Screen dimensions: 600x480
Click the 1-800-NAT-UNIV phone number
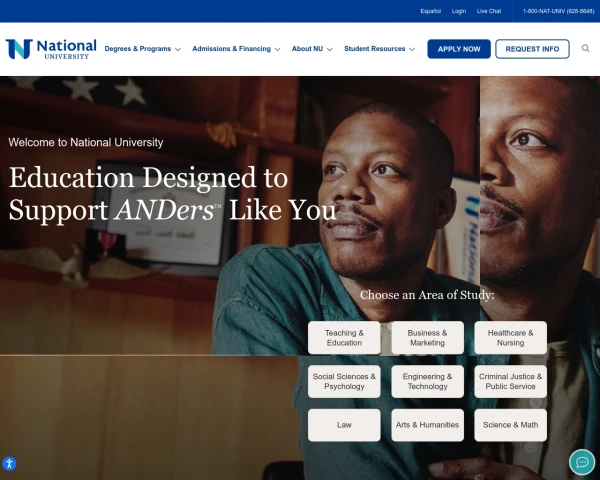[558, 11]
